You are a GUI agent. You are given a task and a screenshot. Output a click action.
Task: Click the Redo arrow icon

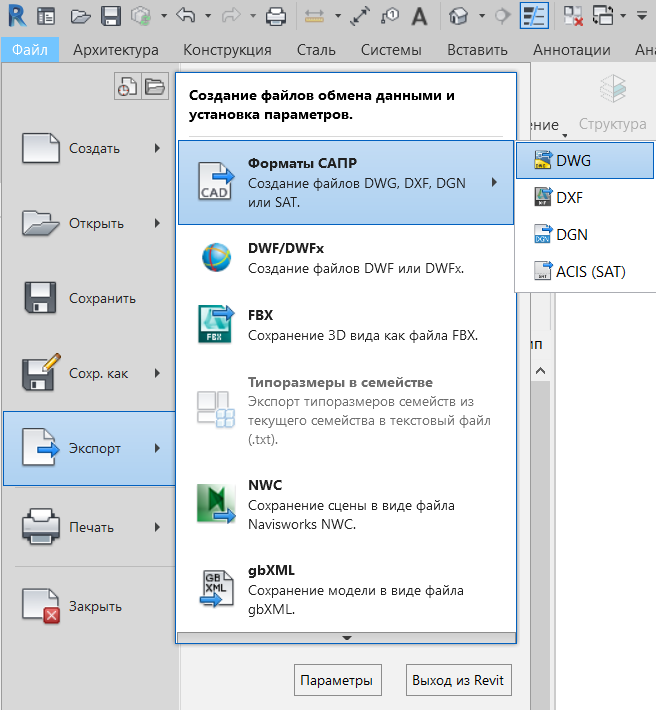click(x=231, y=16)
